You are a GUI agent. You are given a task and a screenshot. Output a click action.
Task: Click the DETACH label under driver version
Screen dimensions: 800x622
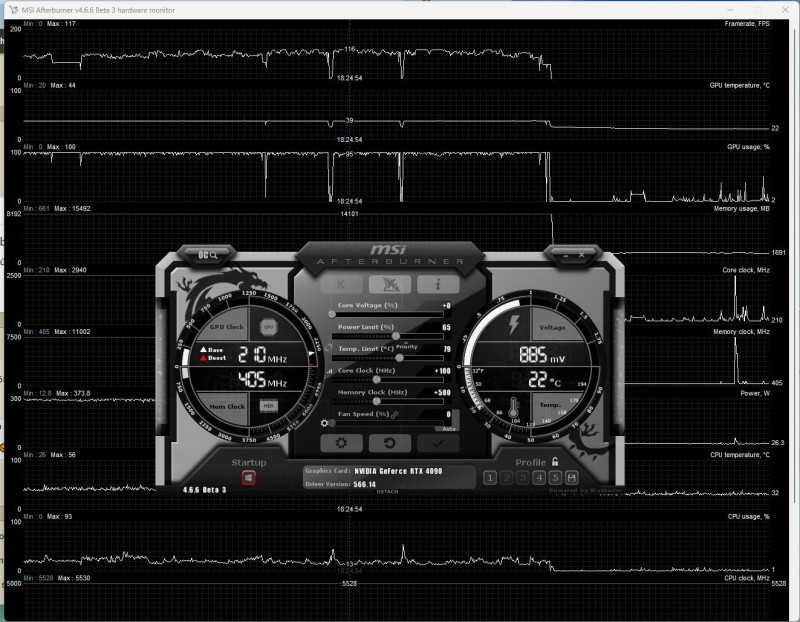tap(387, 491)
